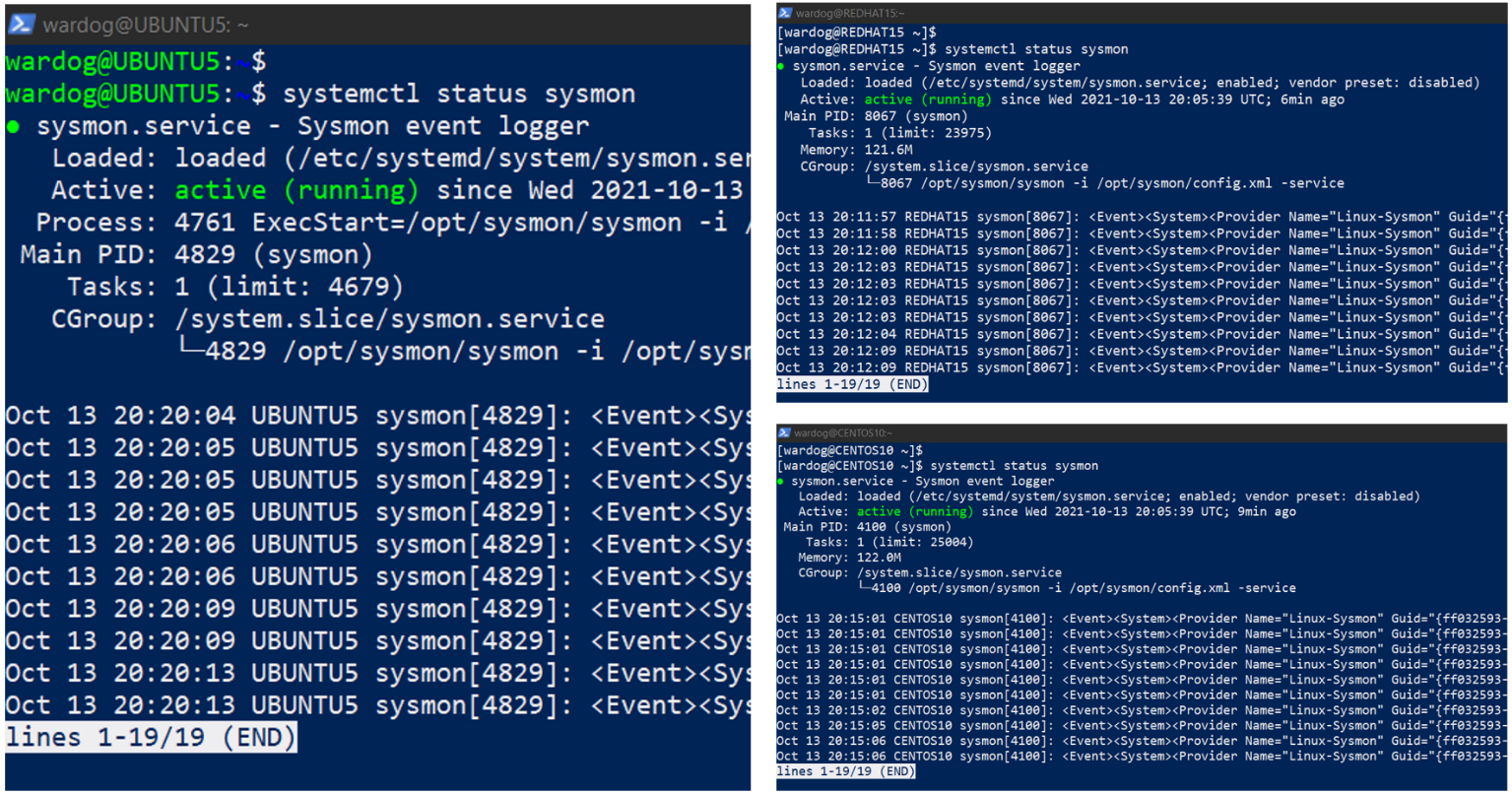
Task: Click 'active (running)' text in REDHAT15 terminal
Action: click(x=928, y=99)
